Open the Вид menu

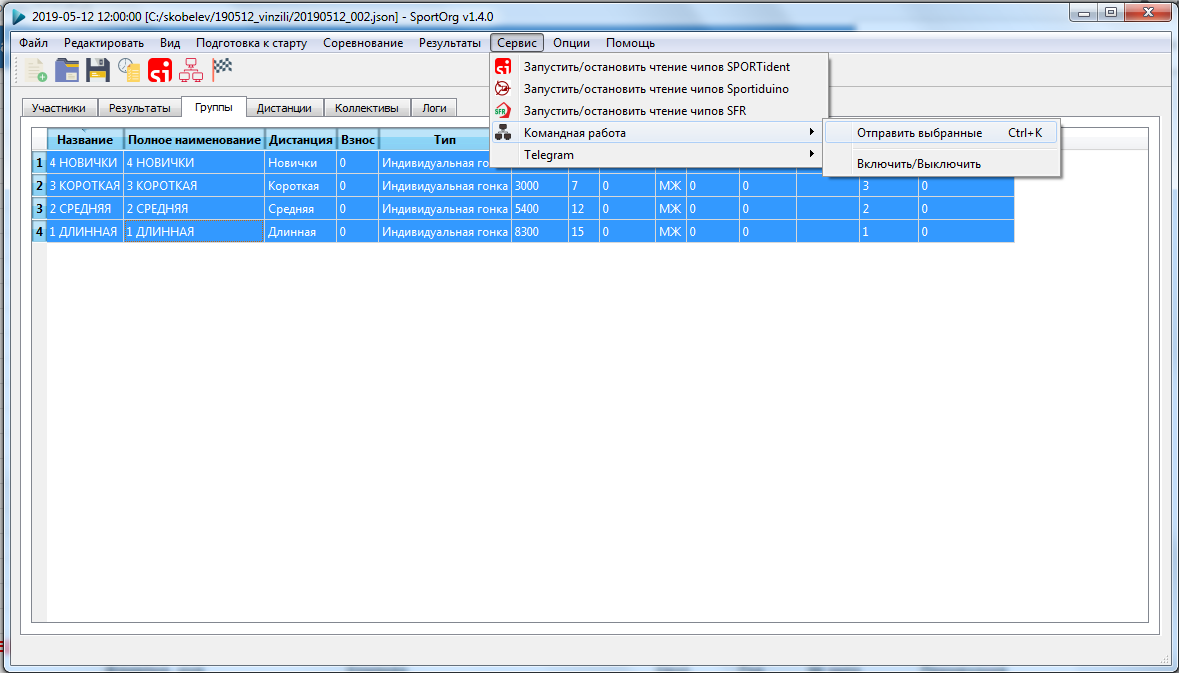(x=170, y=43)
